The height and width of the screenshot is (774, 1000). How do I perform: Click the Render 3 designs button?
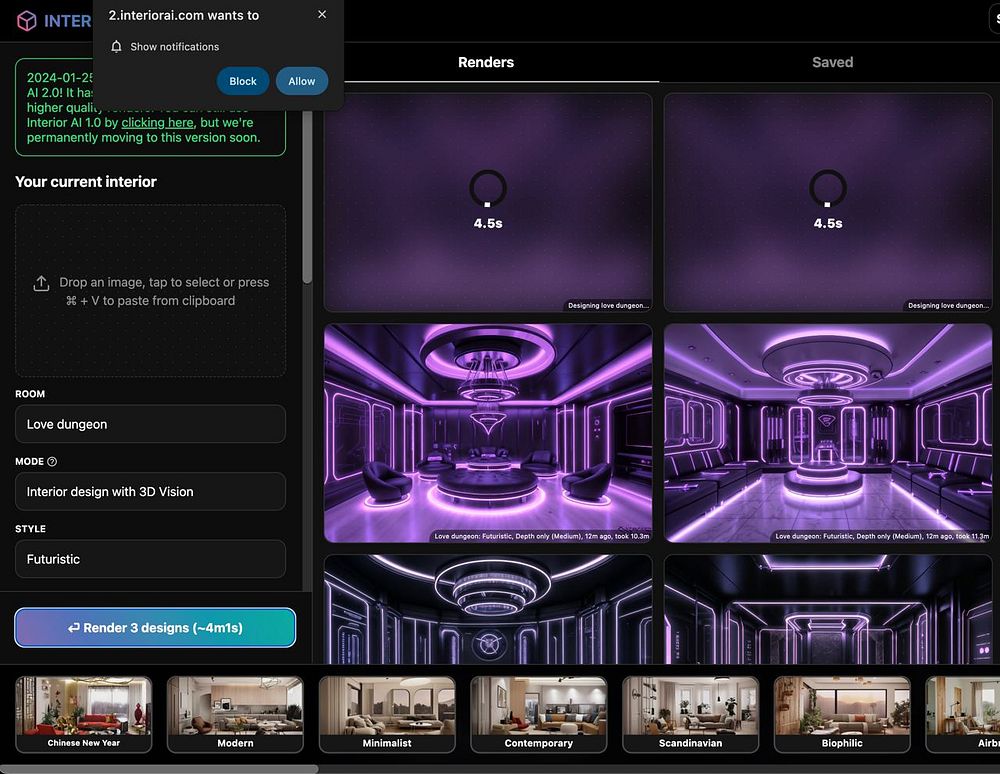click(155, 628)
